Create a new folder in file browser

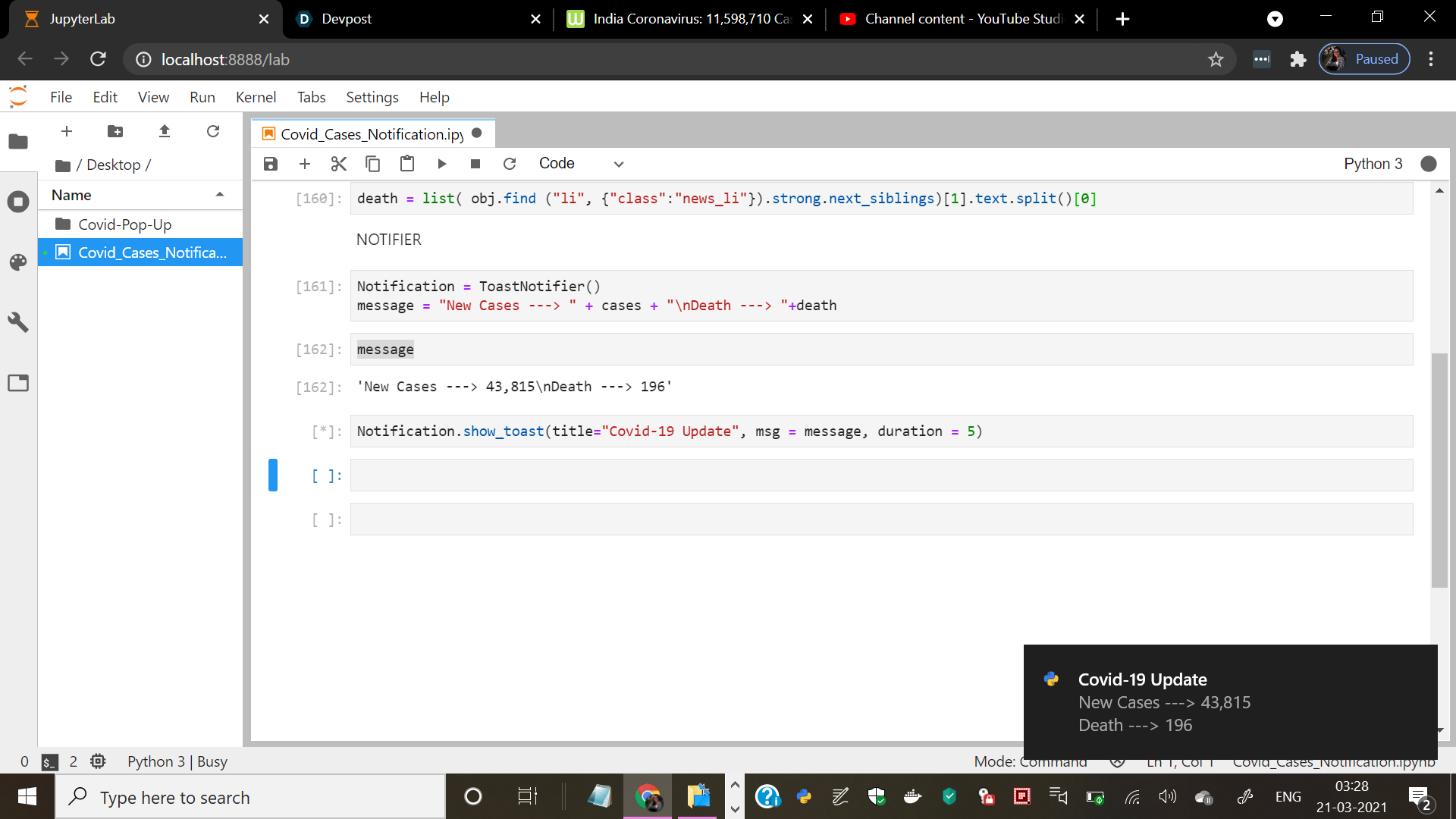point(115,131)
